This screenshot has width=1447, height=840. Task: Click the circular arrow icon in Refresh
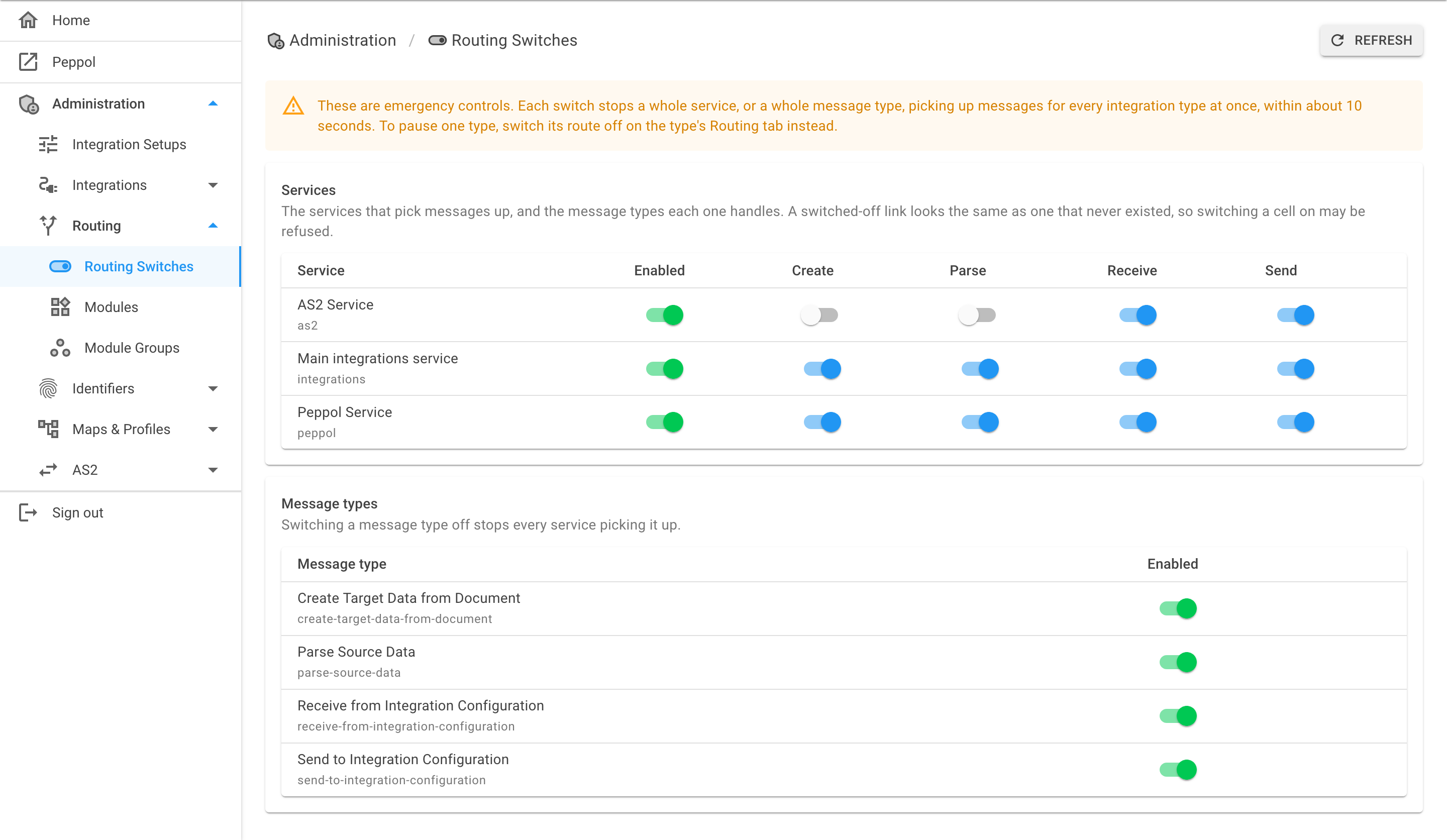(x=1337, y=40)
